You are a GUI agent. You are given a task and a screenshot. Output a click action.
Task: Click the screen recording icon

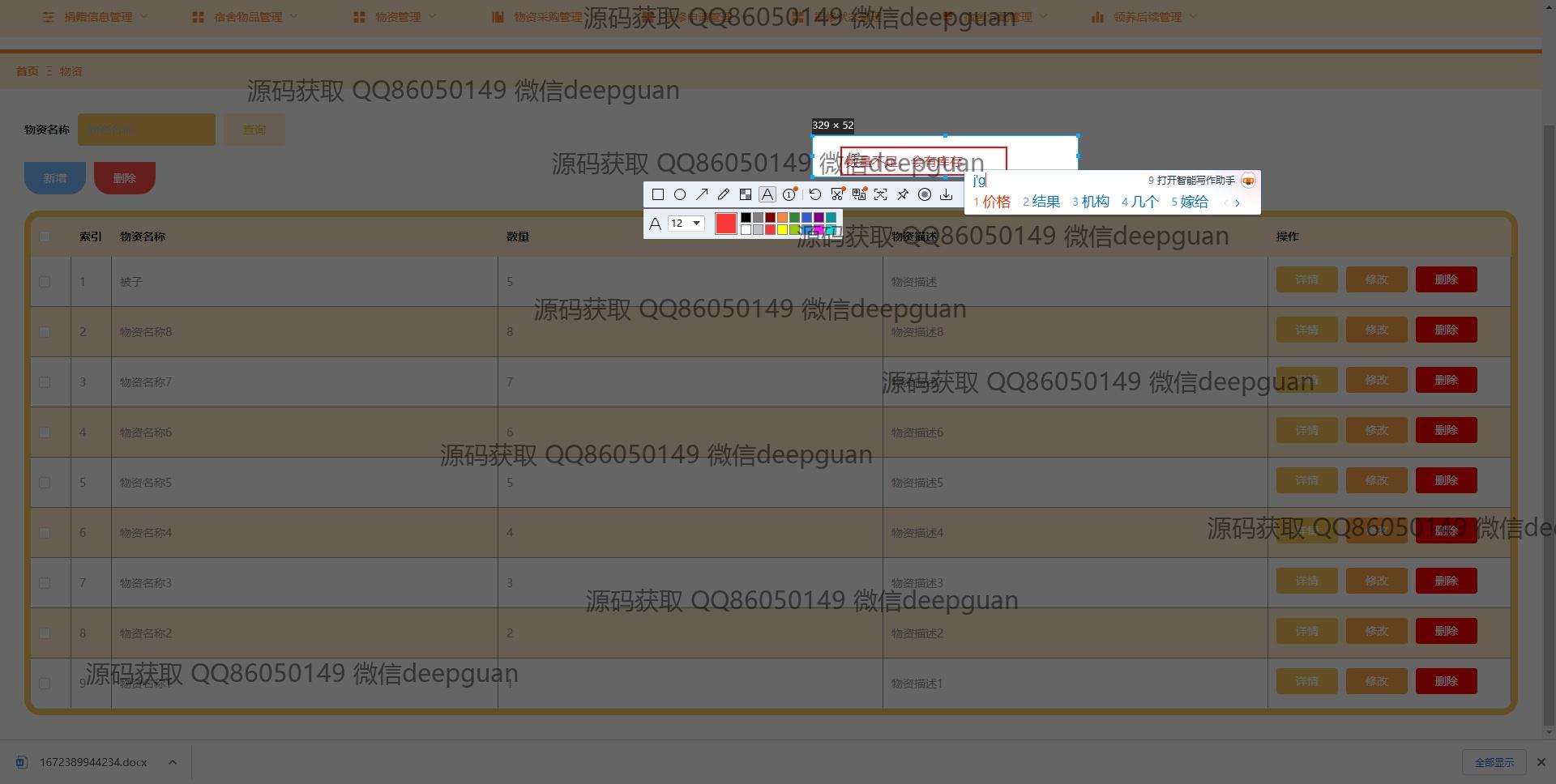pyautogui.click(x=925, y=194)
